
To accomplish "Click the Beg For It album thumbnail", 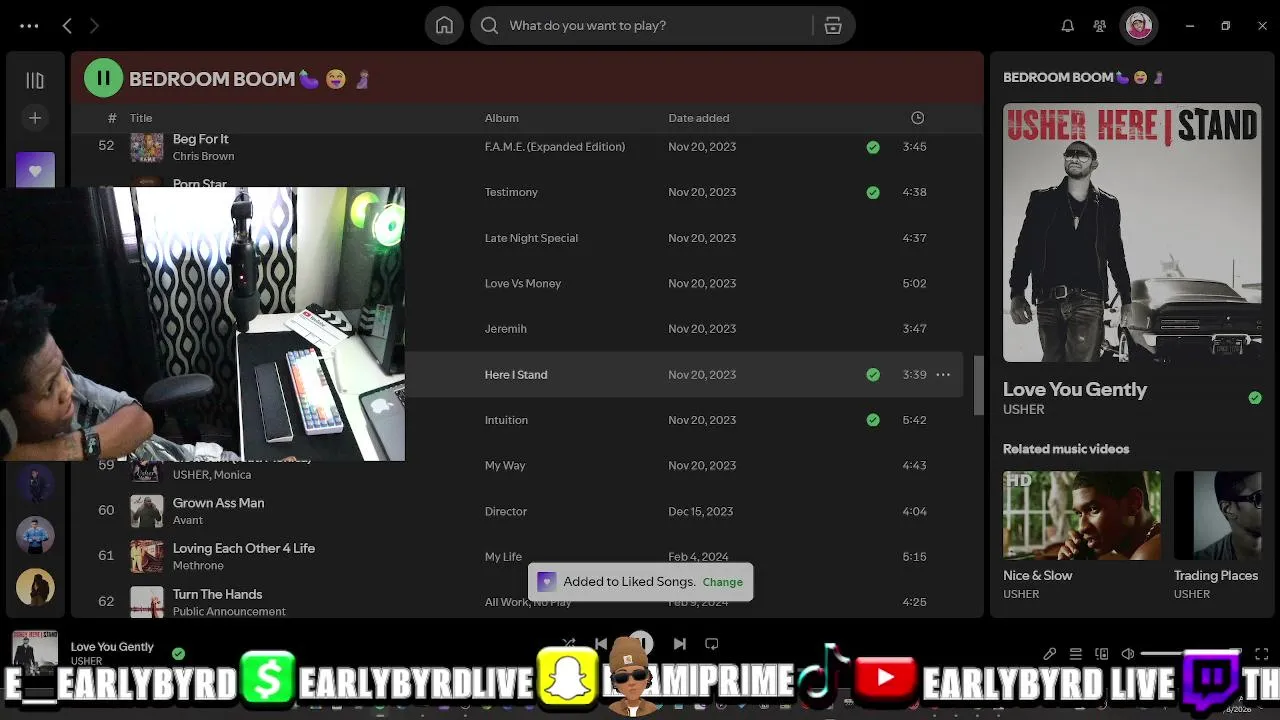I will pyautogui.click(x=147, y=147).
